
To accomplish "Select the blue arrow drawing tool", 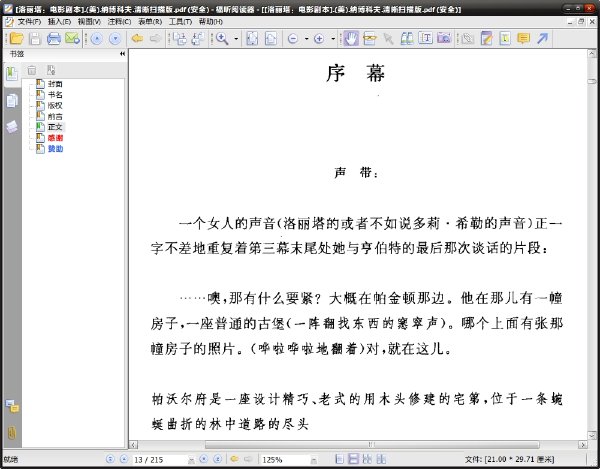I will pos(542,39).
